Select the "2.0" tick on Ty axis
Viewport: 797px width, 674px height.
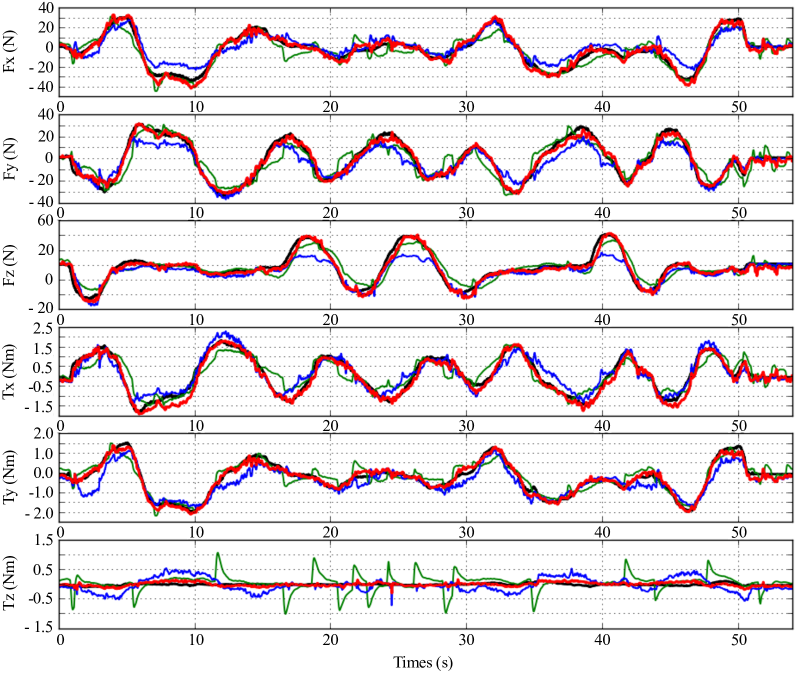(43, 434)
